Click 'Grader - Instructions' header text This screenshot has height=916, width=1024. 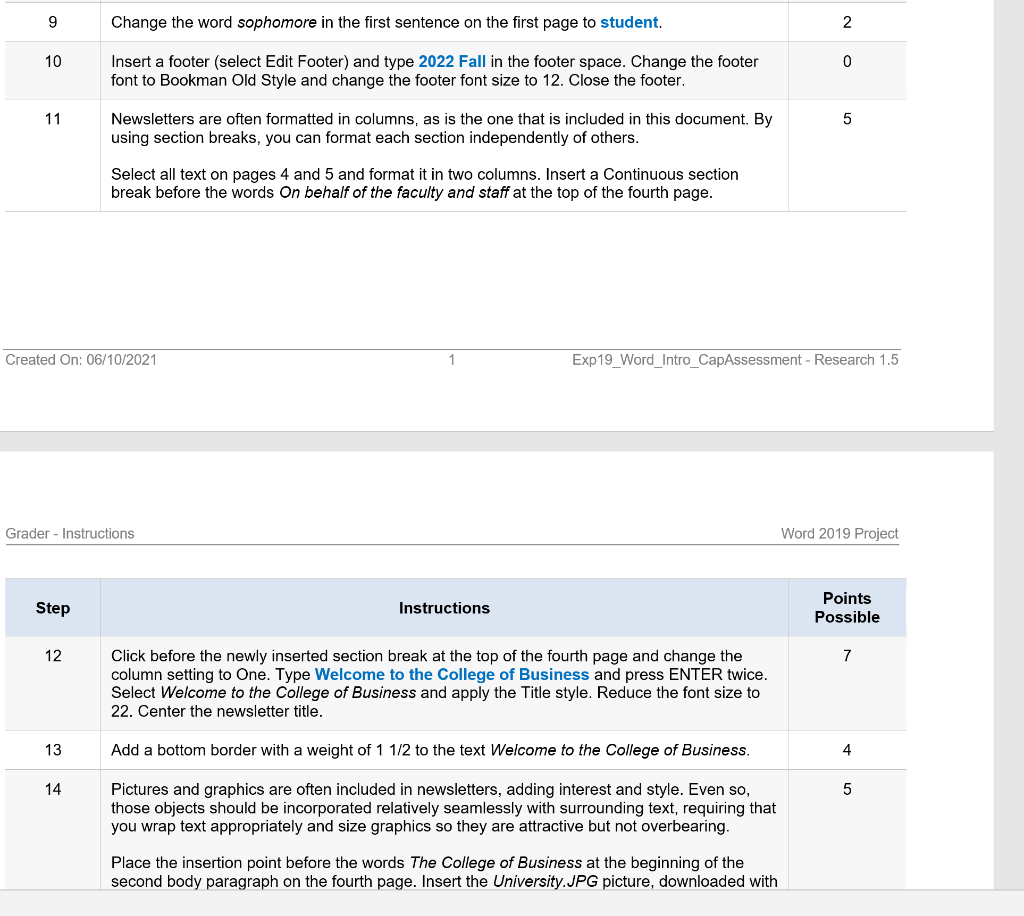[70, 533]
